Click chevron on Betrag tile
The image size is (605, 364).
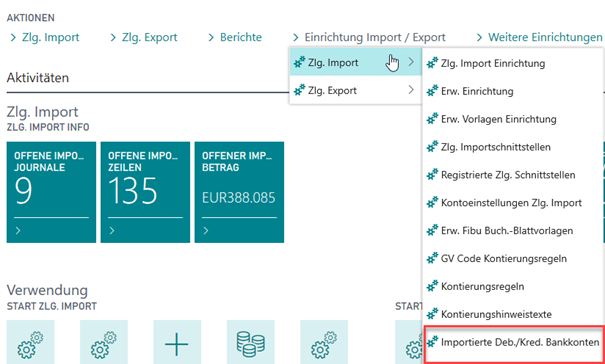click(x=206, y=231)
